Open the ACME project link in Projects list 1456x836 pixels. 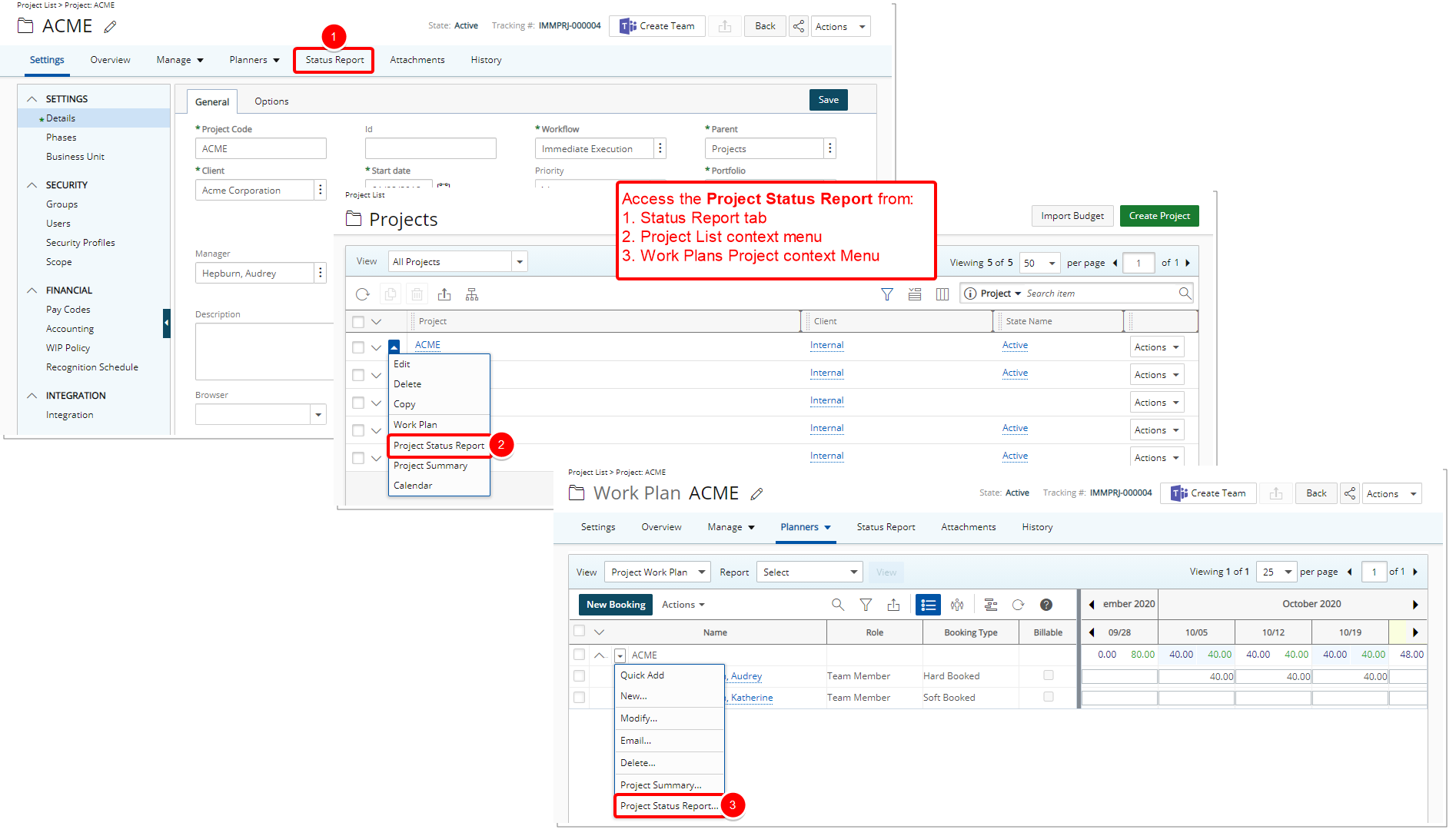tap(427, 345)
